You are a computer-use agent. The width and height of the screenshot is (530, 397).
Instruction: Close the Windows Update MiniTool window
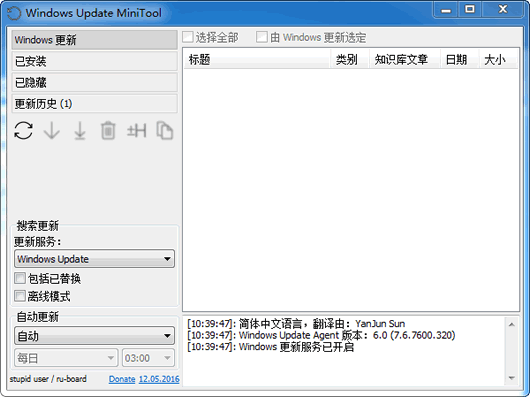pos(503,10)
